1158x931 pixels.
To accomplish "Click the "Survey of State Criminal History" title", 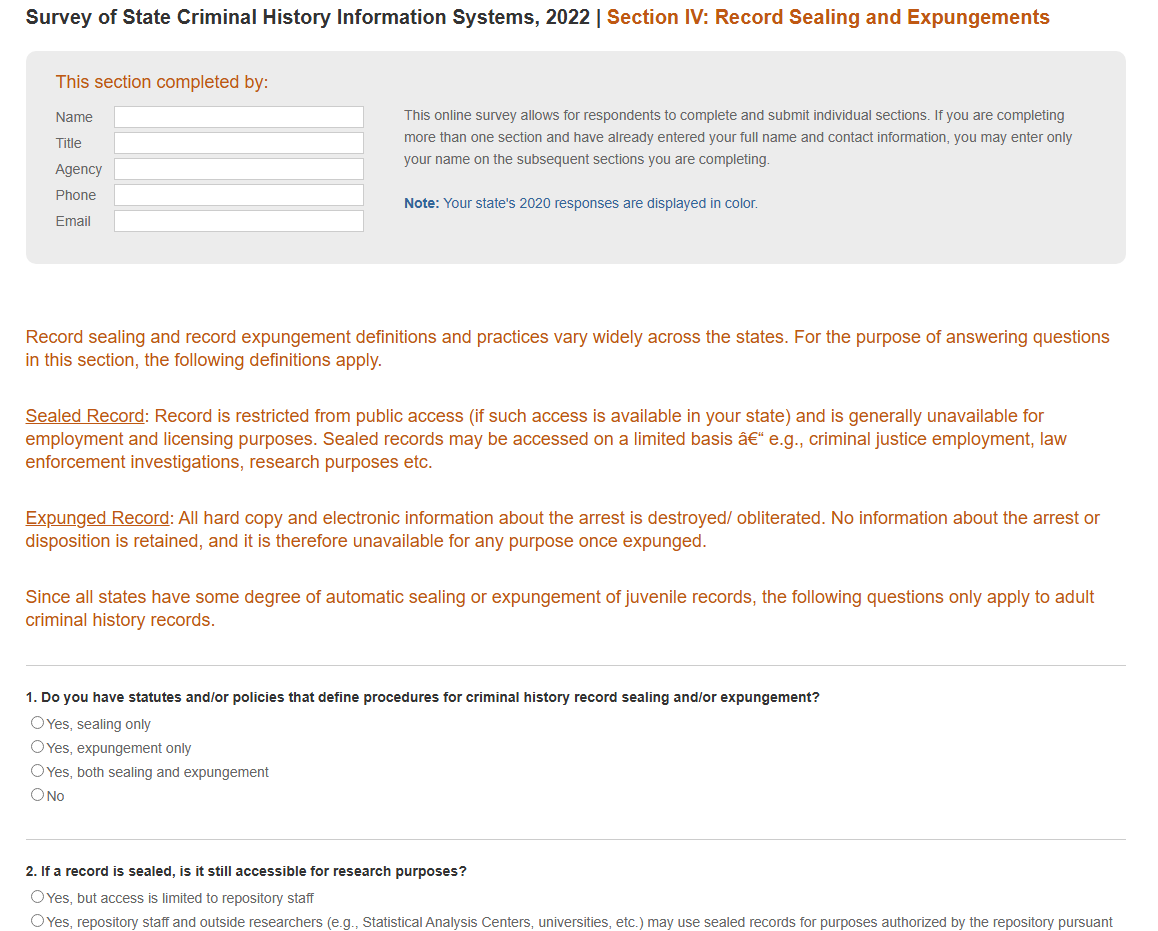I will (x=307, y=17).
